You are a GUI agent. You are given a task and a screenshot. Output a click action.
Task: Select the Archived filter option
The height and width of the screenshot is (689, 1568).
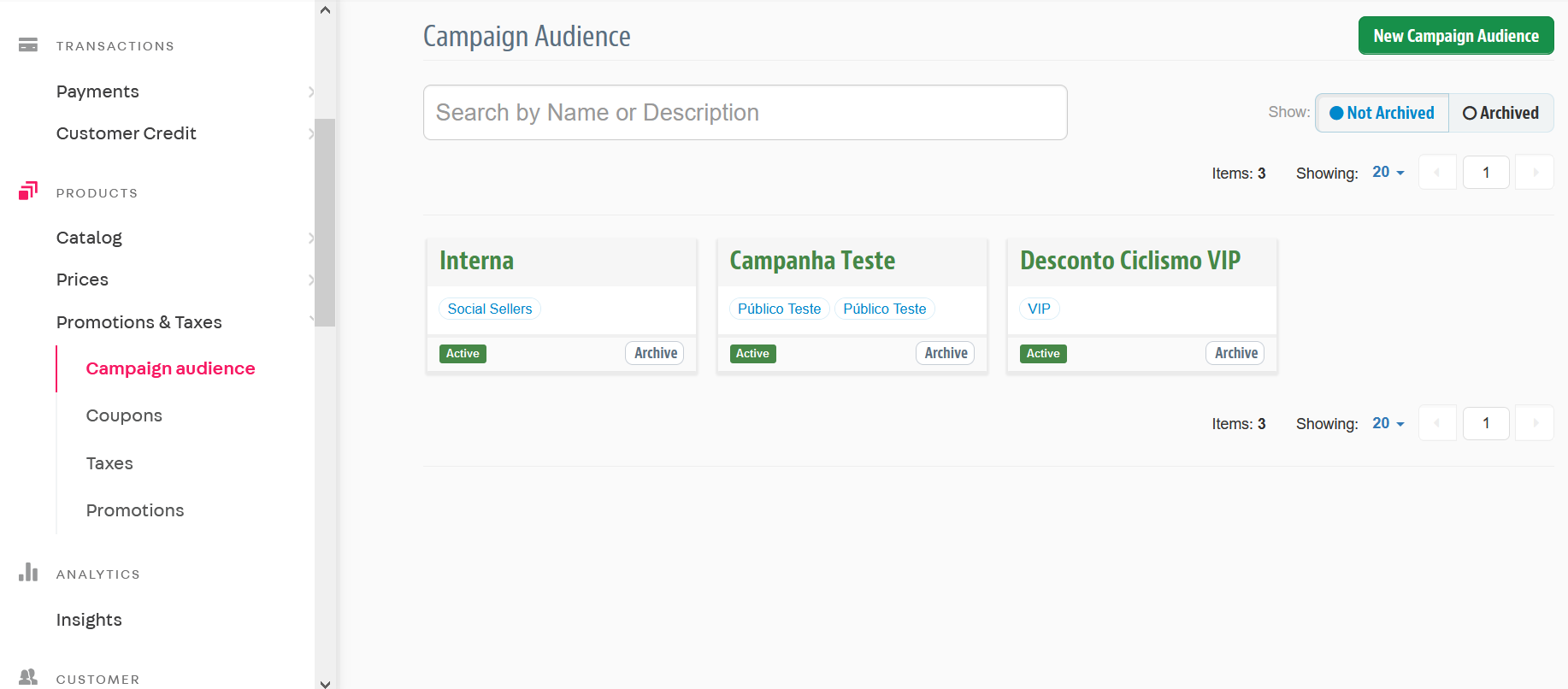tap(1500, 113)
